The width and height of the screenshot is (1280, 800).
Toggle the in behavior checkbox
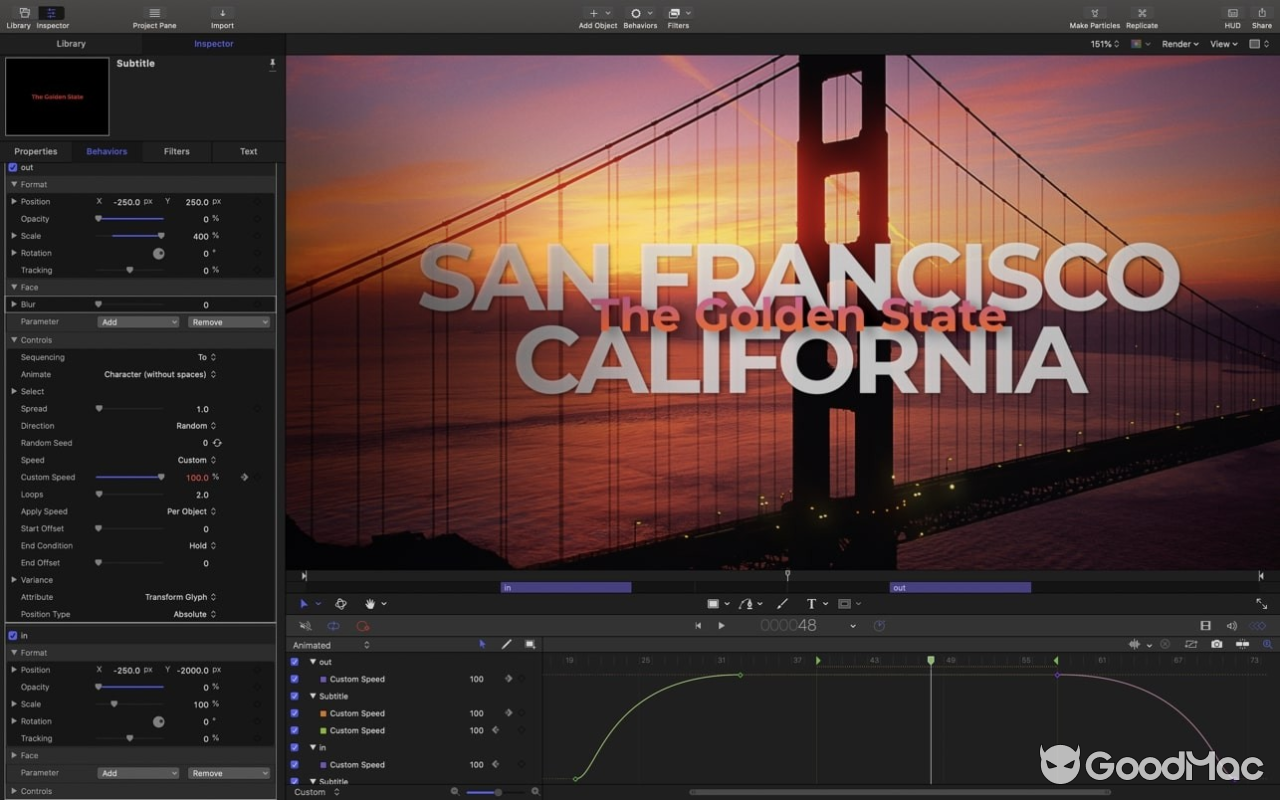point(13,634)
